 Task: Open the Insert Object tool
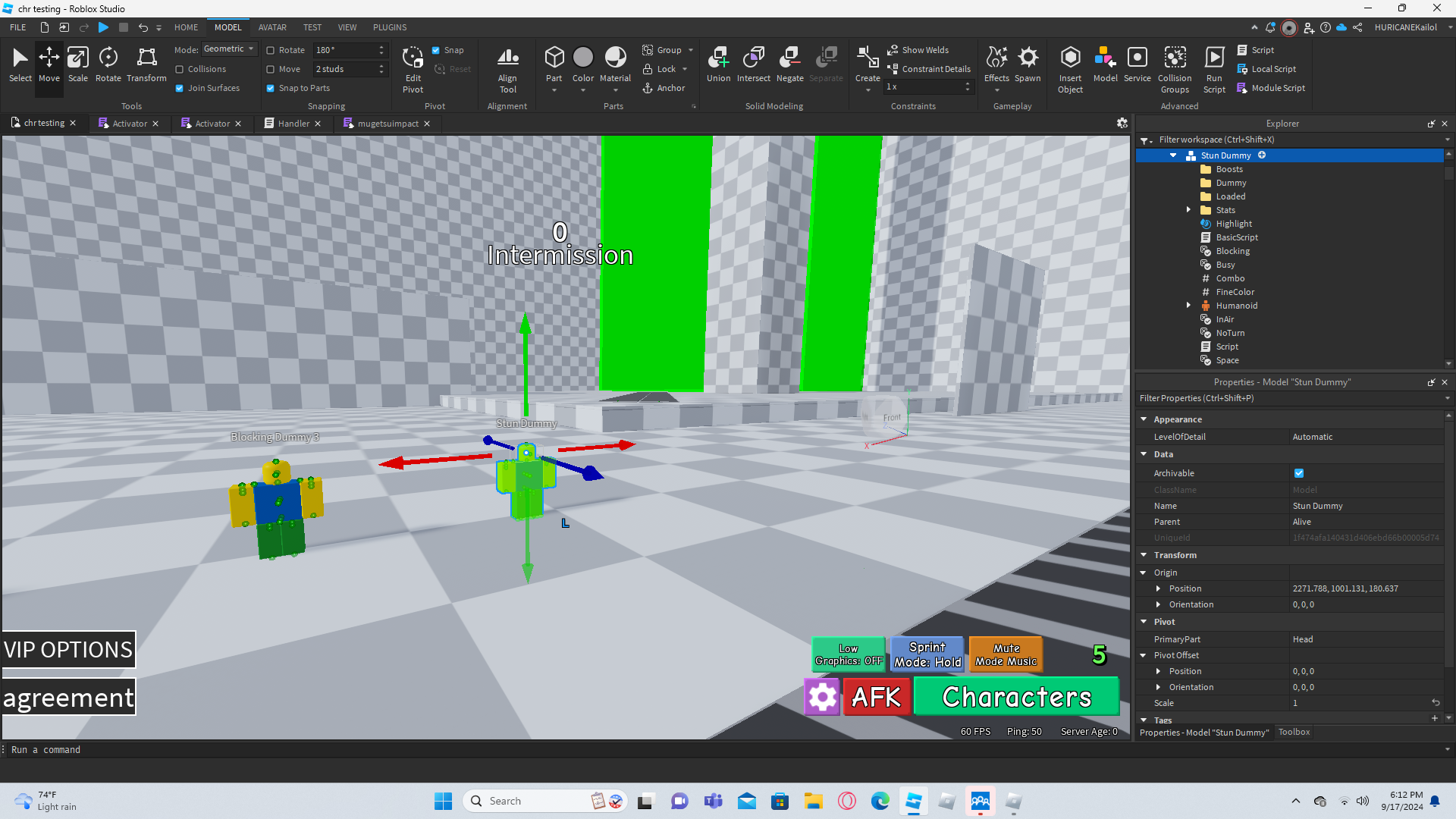pos(1070,69)
